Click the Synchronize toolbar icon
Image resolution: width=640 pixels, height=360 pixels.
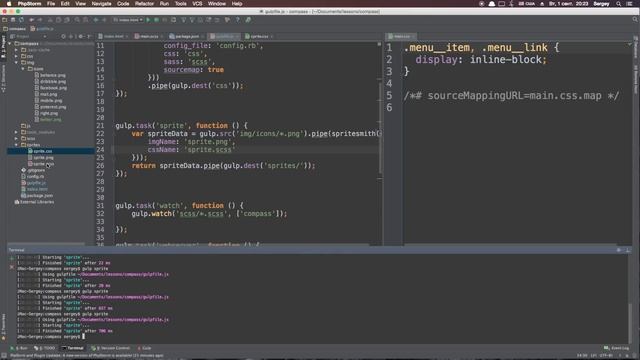pyautogui.click(x=21, y=20)
